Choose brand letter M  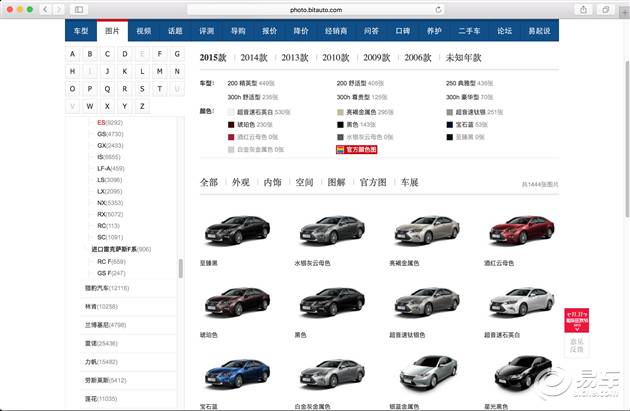160,72
